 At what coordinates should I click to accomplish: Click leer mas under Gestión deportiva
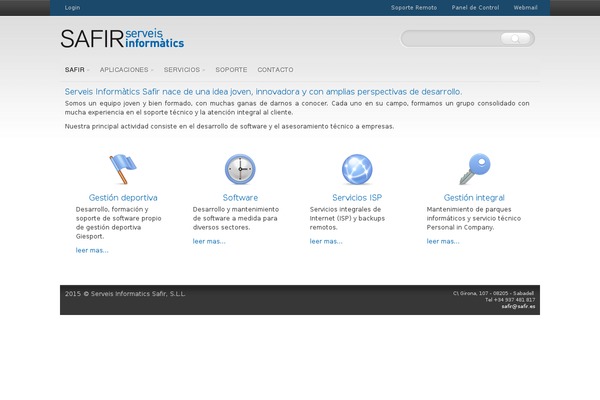pos(92,250)
